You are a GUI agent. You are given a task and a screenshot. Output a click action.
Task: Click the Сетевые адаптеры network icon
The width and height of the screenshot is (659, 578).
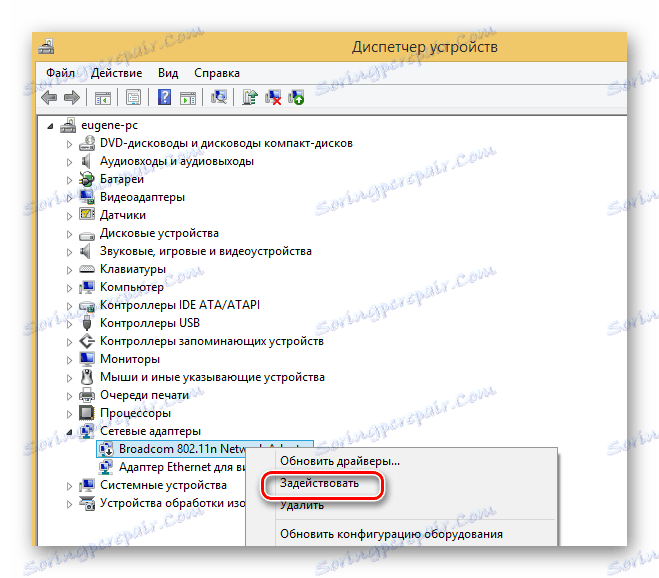coord(87,431)
